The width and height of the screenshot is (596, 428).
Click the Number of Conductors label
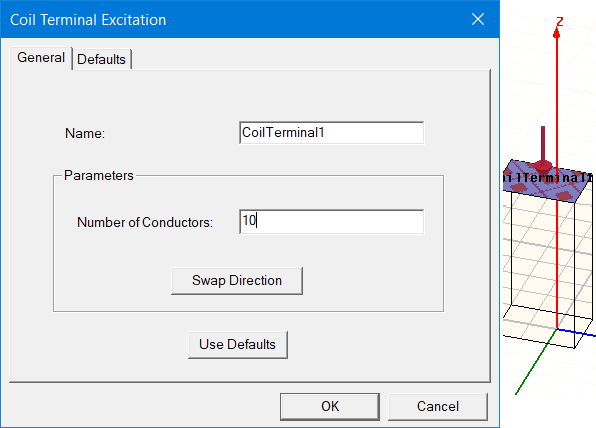(145, 222)
